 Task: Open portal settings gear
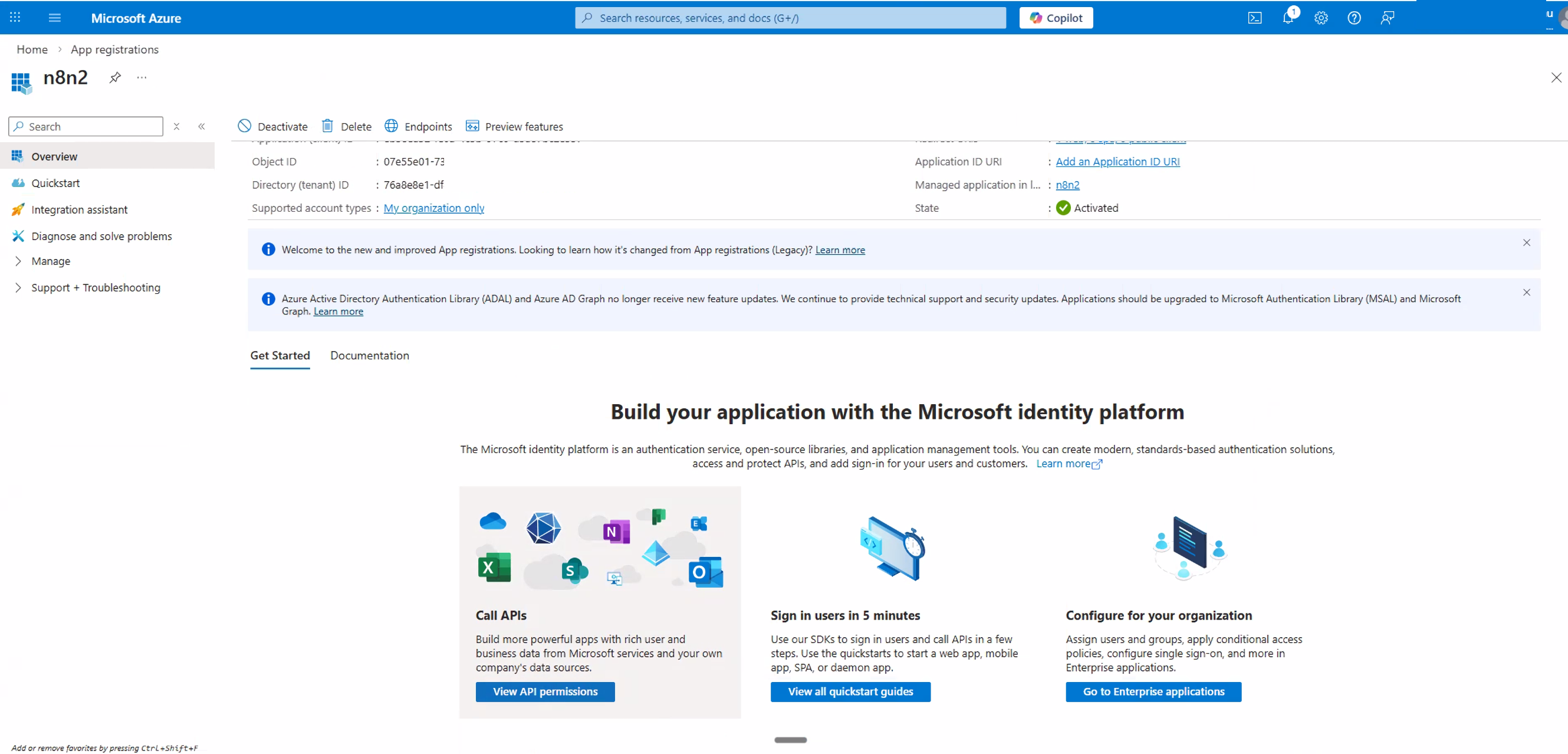click(1321, 18)
